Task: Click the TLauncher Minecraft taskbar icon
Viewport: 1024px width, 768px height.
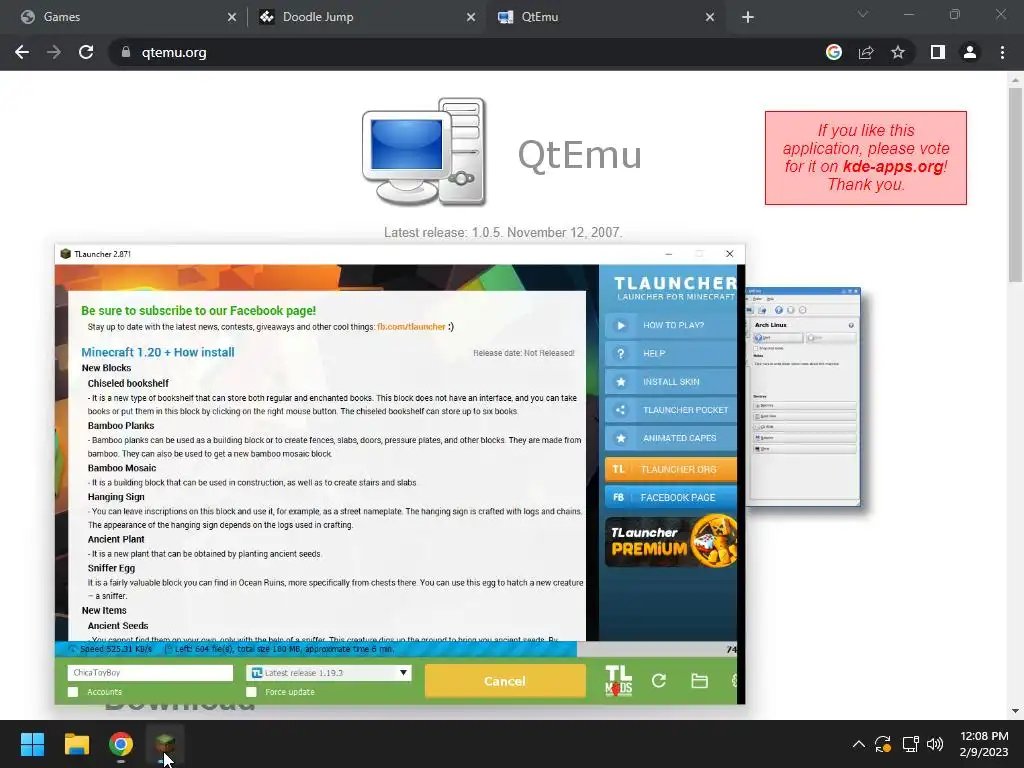Action: (x=165, y=744)
